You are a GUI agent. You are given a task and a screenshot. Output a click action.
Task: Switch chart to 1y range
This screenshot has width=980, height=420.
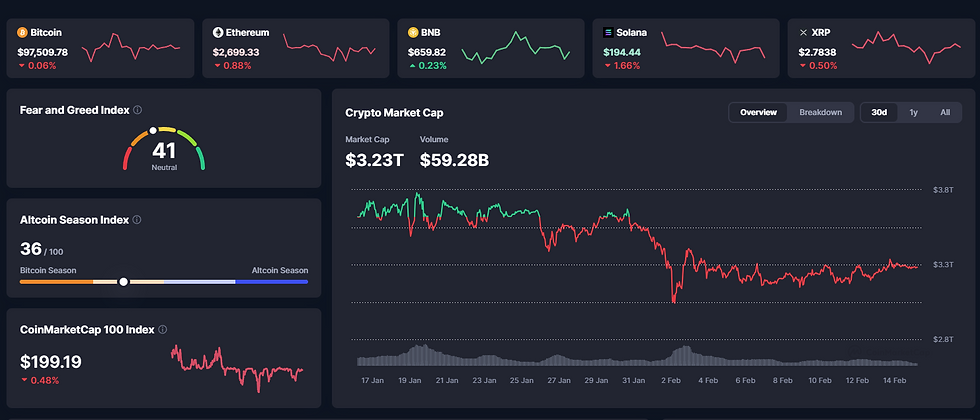(x=913, y=112)
